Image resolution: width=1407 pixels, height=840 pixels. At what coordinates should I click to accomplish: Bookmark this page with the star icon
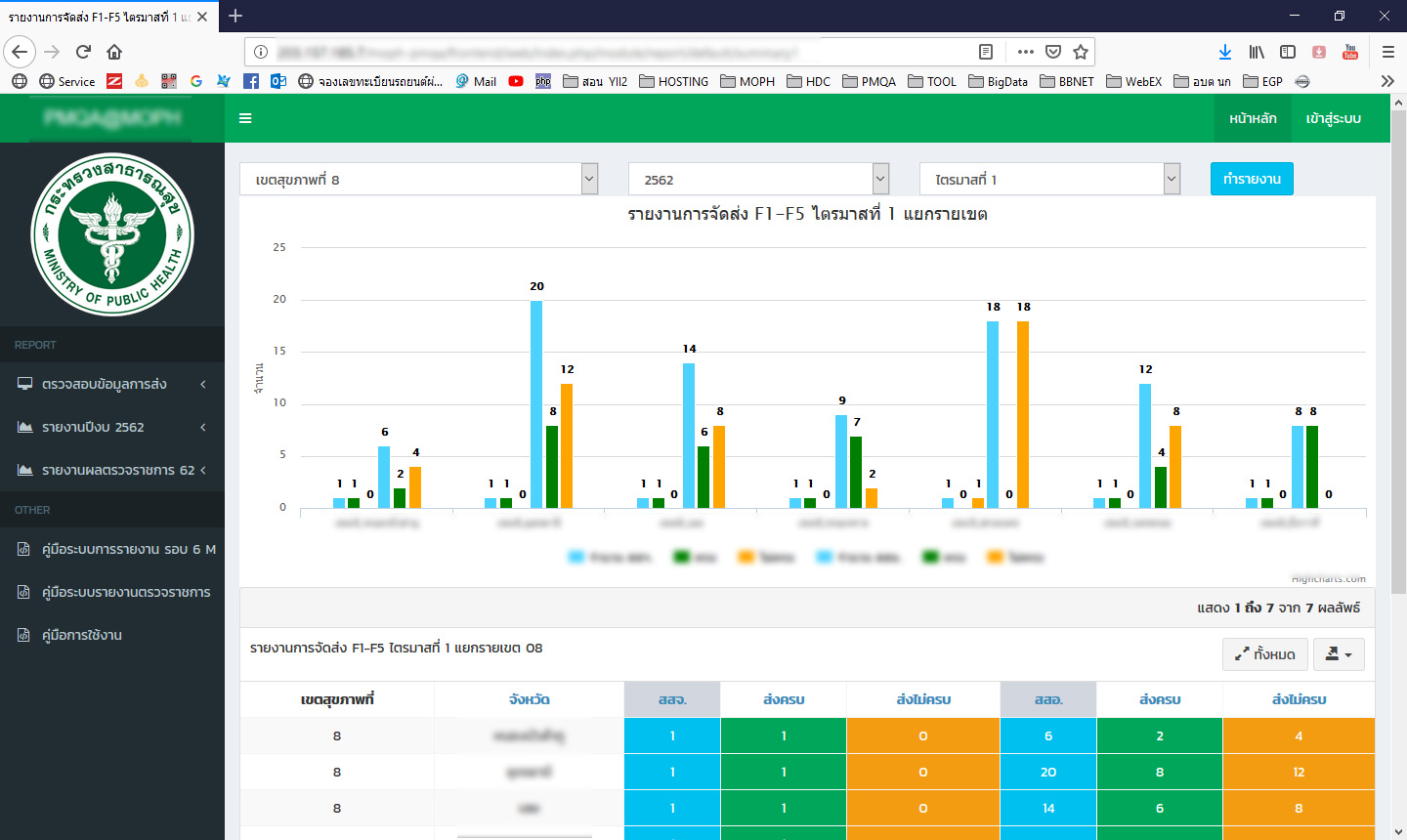[x=1081, y=52]
